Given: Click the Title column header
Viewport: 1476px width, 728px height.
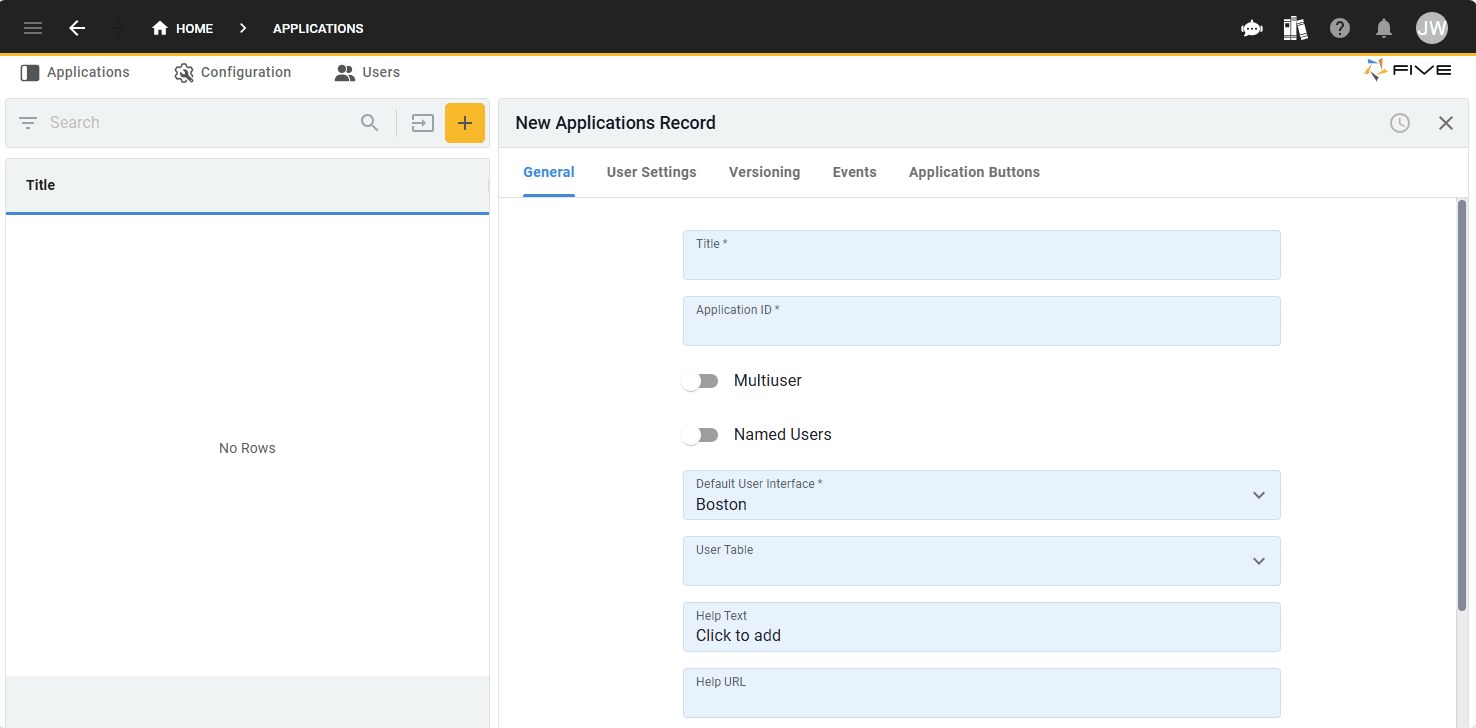Looking at the screenshot, I should click(x=247, y=185).
